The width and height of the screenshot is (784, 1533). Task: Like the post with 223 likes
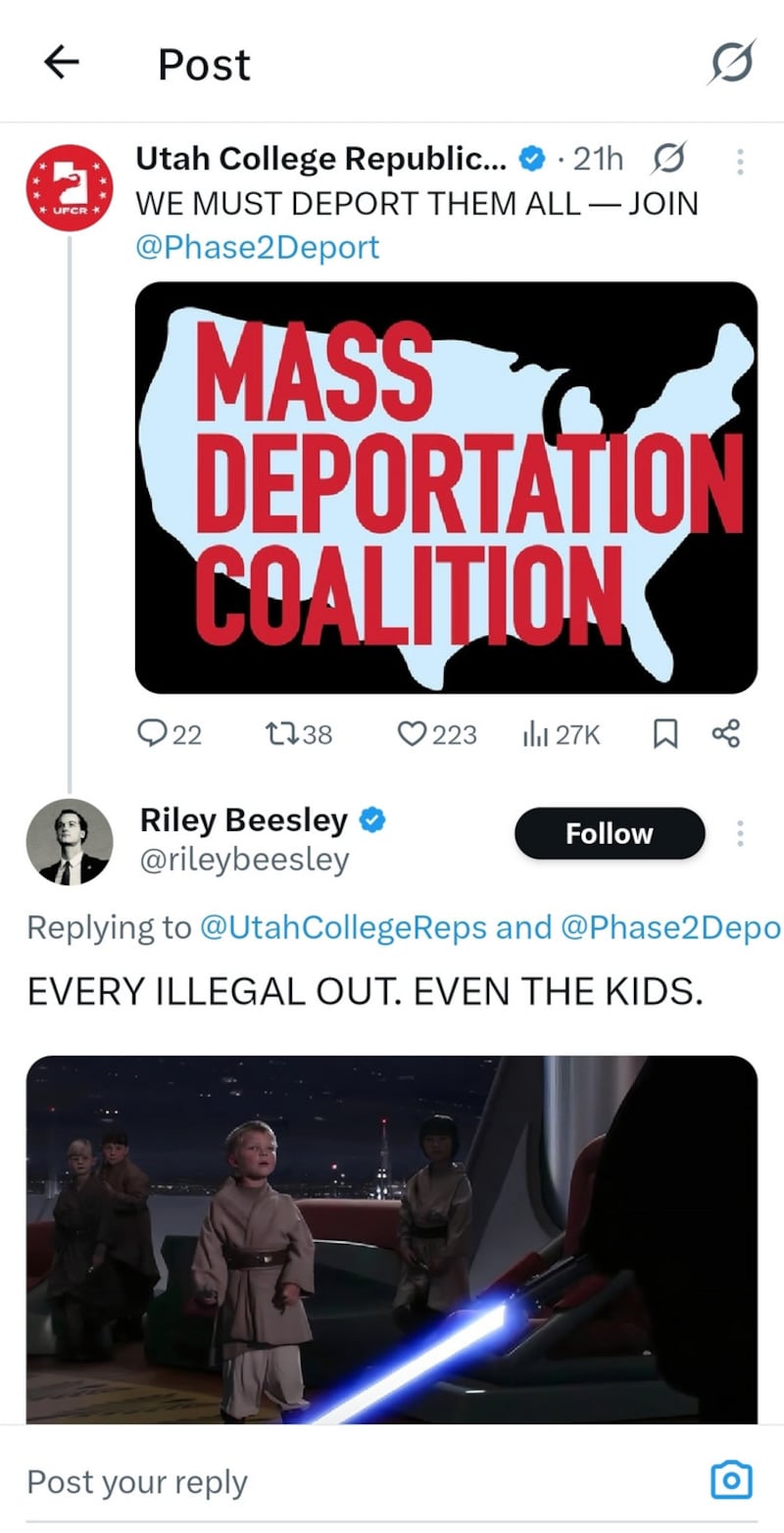pos(414,733)
